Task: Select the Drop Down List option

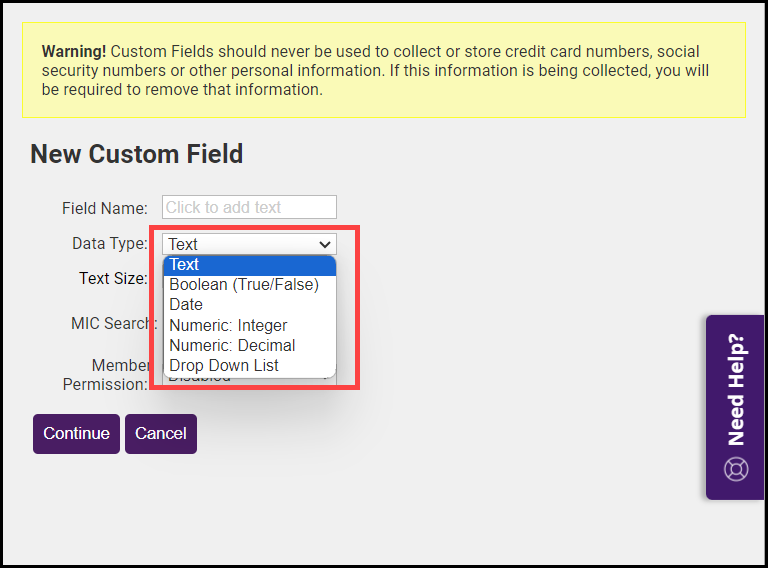Action: [x=224, y=366]
